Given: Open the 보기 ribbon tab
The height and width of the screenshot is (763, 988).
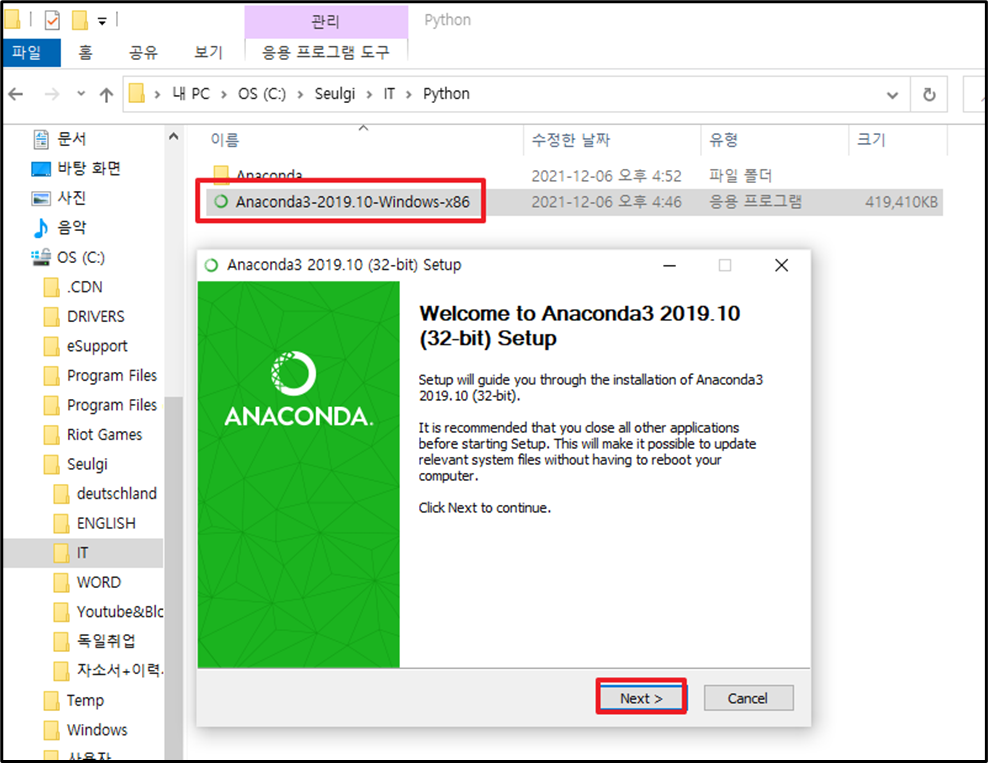Looking at the screenshot, I should (209, 52).
